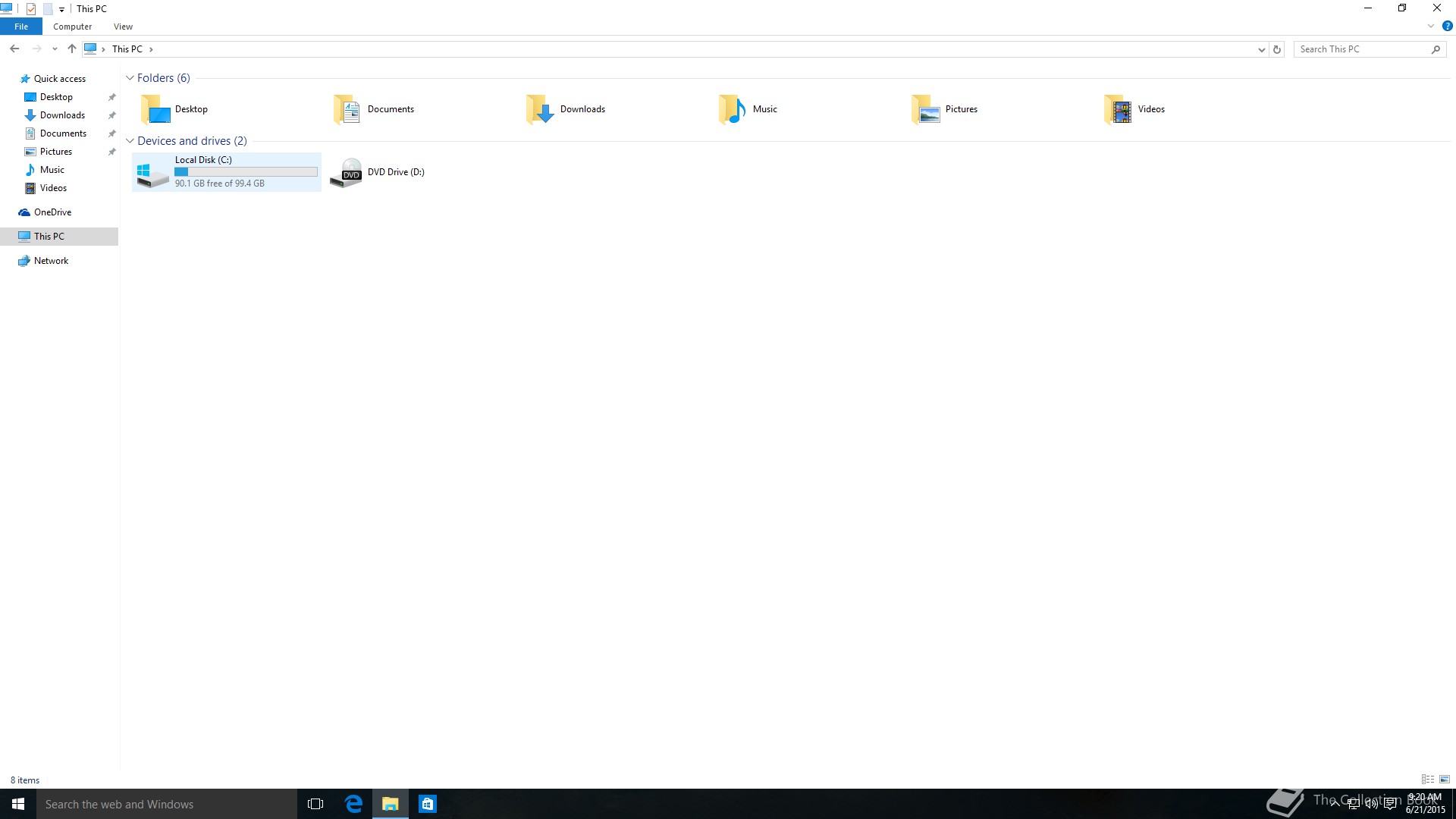
Task: Click the Local Disk (C:) storage usage bar
Action: 246,171
